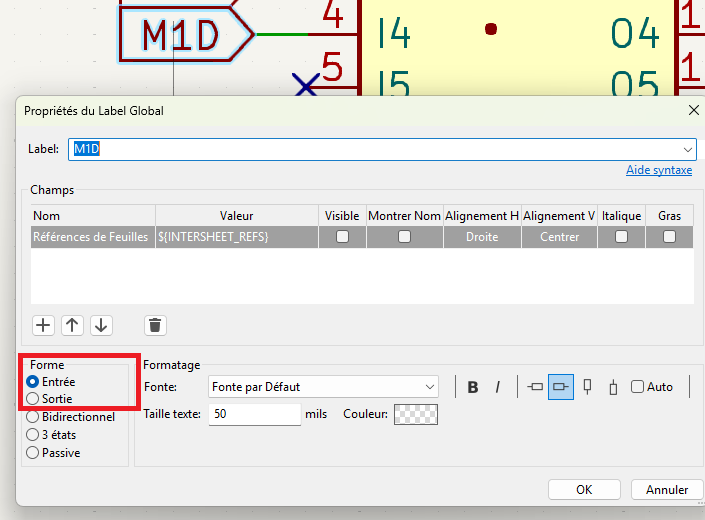Open the Aide syntaxe link

[659, 170]
